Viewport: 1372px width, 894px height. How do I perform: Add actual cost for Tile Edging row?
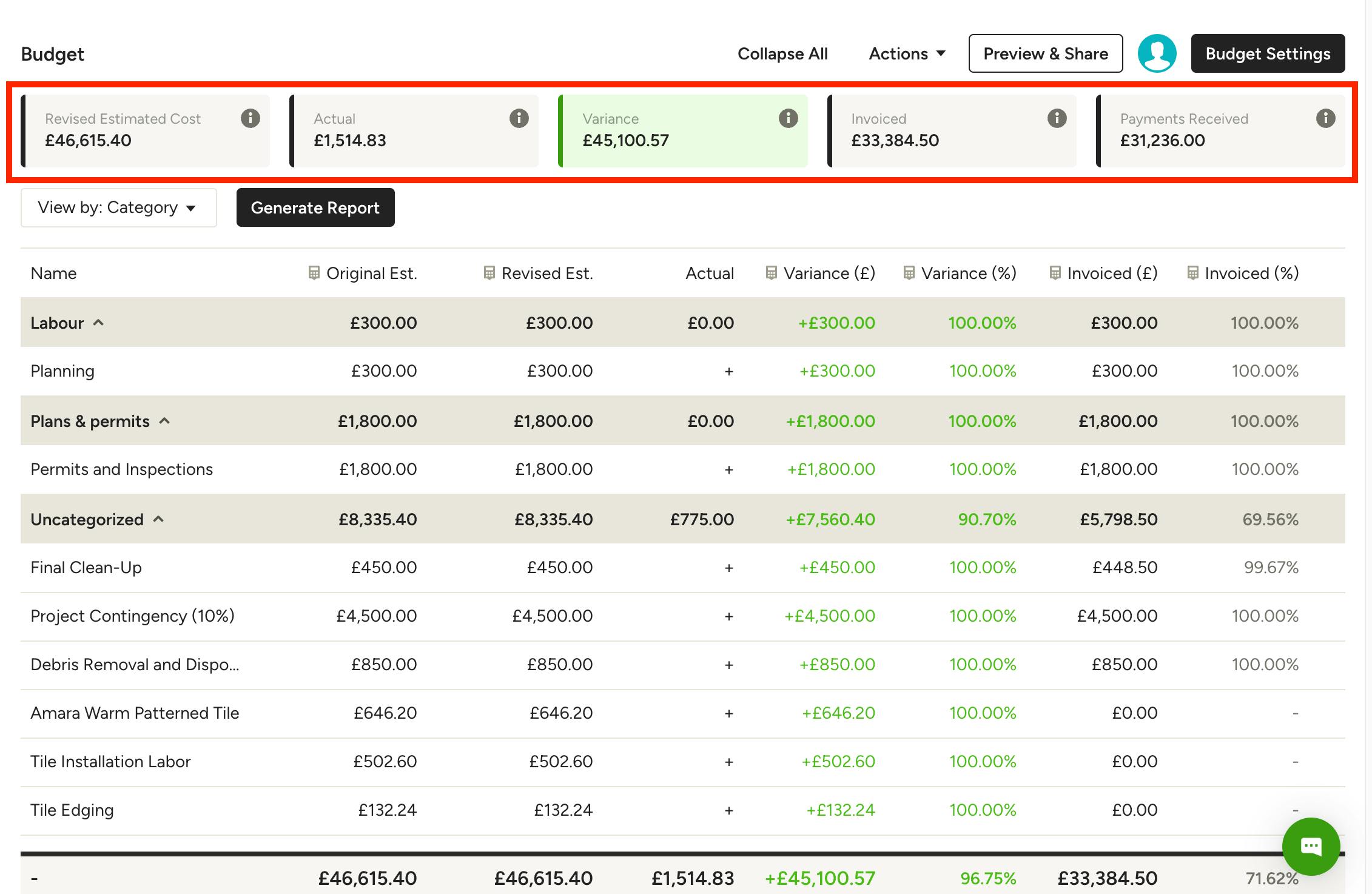[x=729, y=810]
